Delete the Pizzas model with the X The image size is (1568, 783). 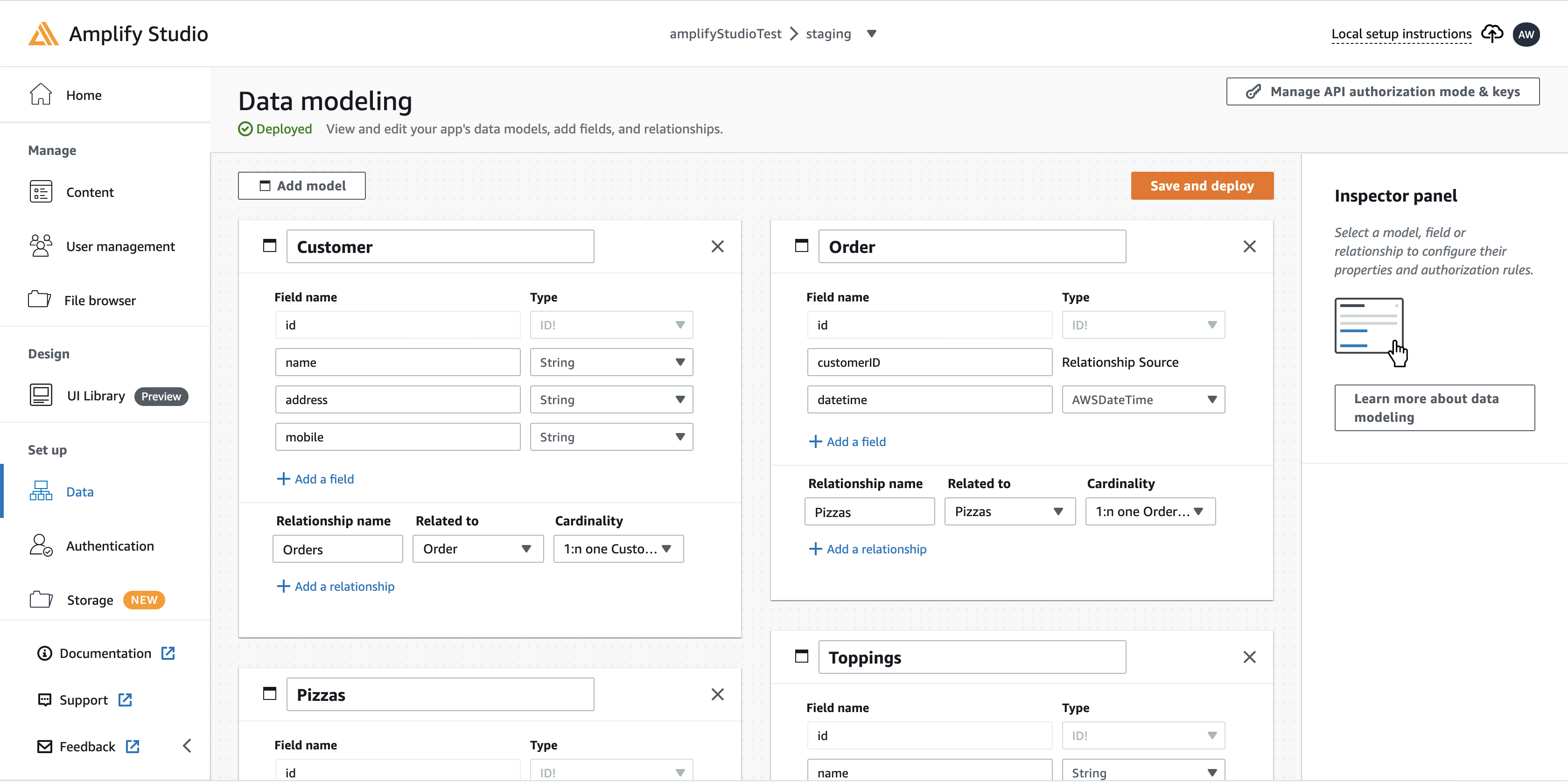718,694
